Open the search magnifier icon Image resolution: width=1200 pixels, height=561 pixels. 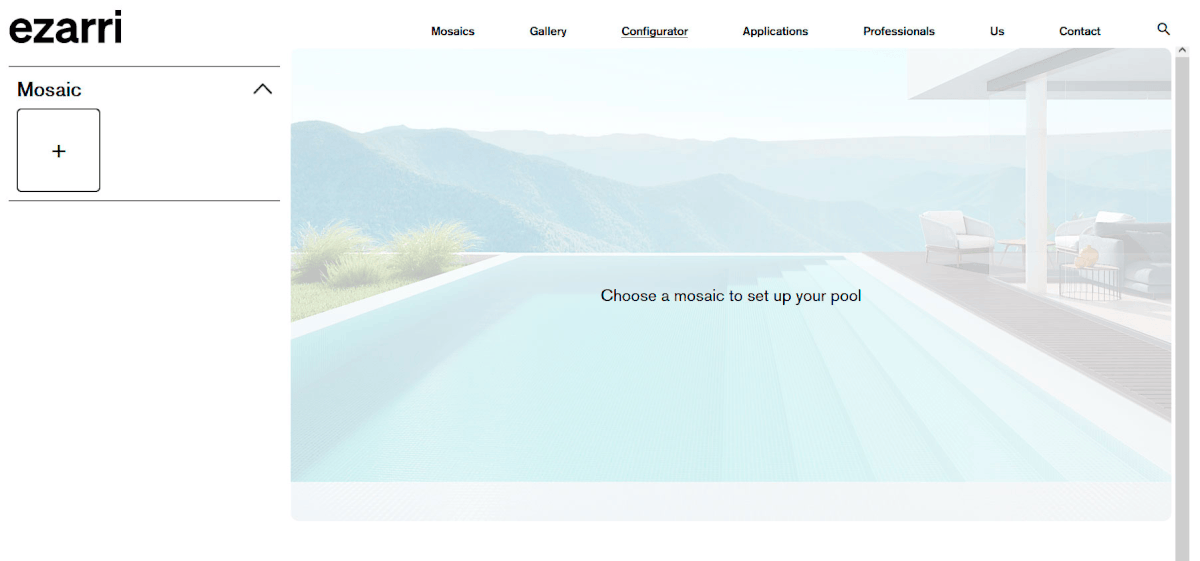click(1163, 30)
